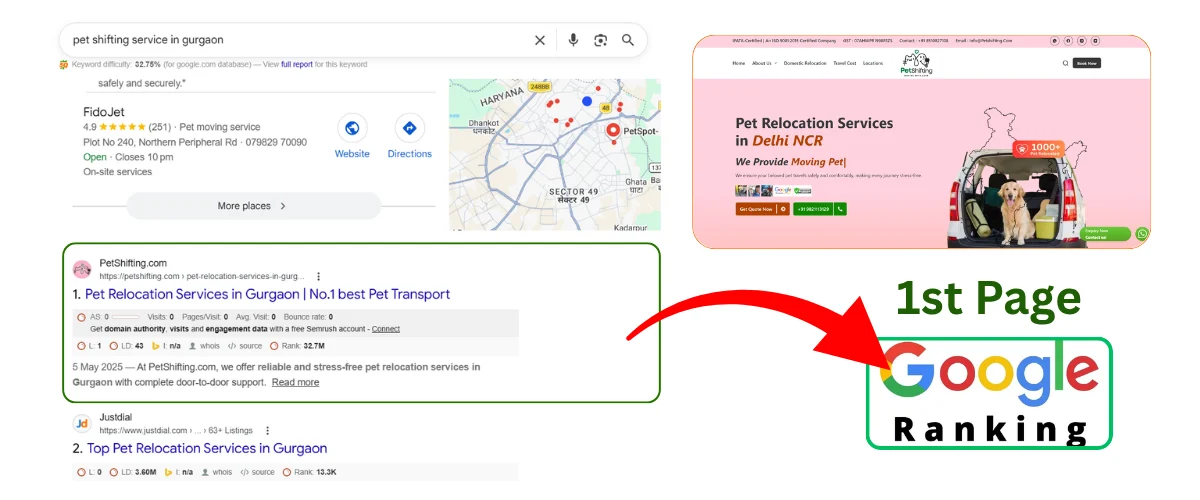Image resolution: width=1200 pixels, height=500 pixels.
Task: Click the Semrush Connect link
Action: (385, 329)
